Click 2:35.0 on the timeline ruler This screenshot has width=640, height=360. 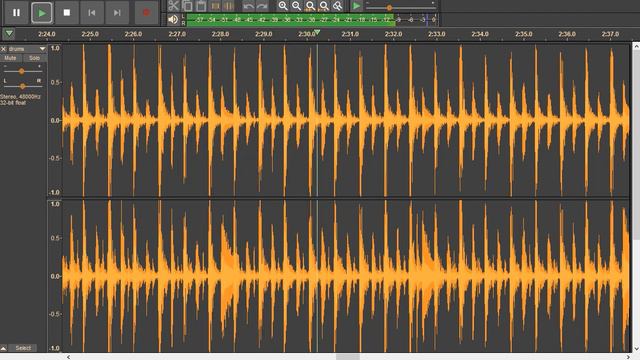tap(523, 34)
